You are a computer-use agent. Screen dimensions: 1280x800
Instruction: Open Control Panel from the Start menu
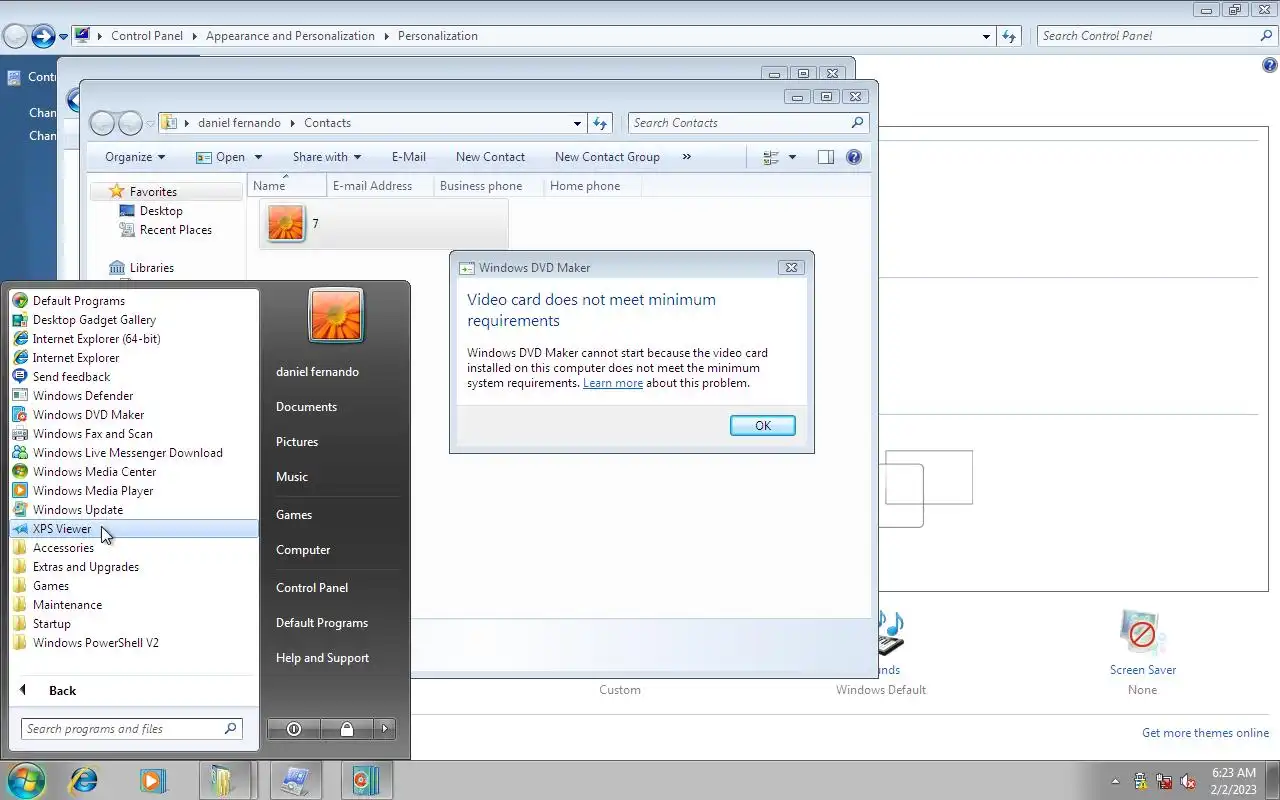312,588
